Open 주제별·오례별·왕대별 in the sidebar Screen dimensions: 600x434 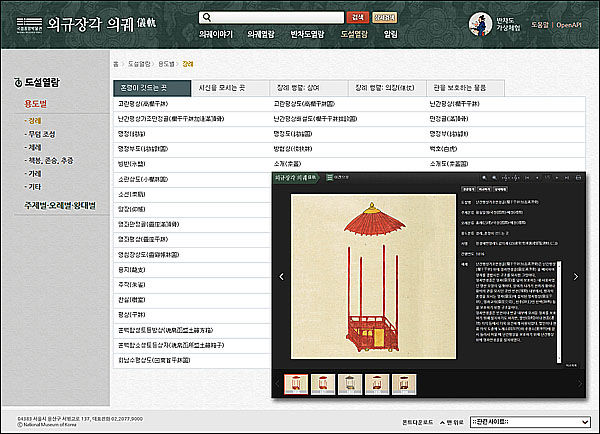pyautogui.click(x=60, y=206)
